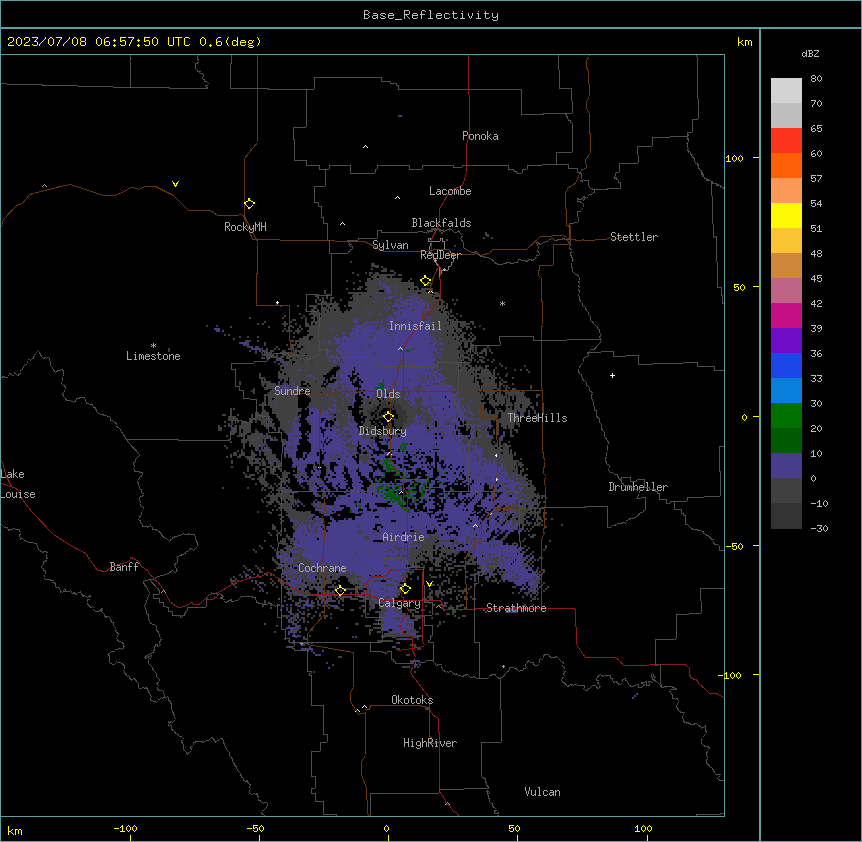The image size is (862, 842).
Task: Click the Olds label
Action: (x=388, y=394)
